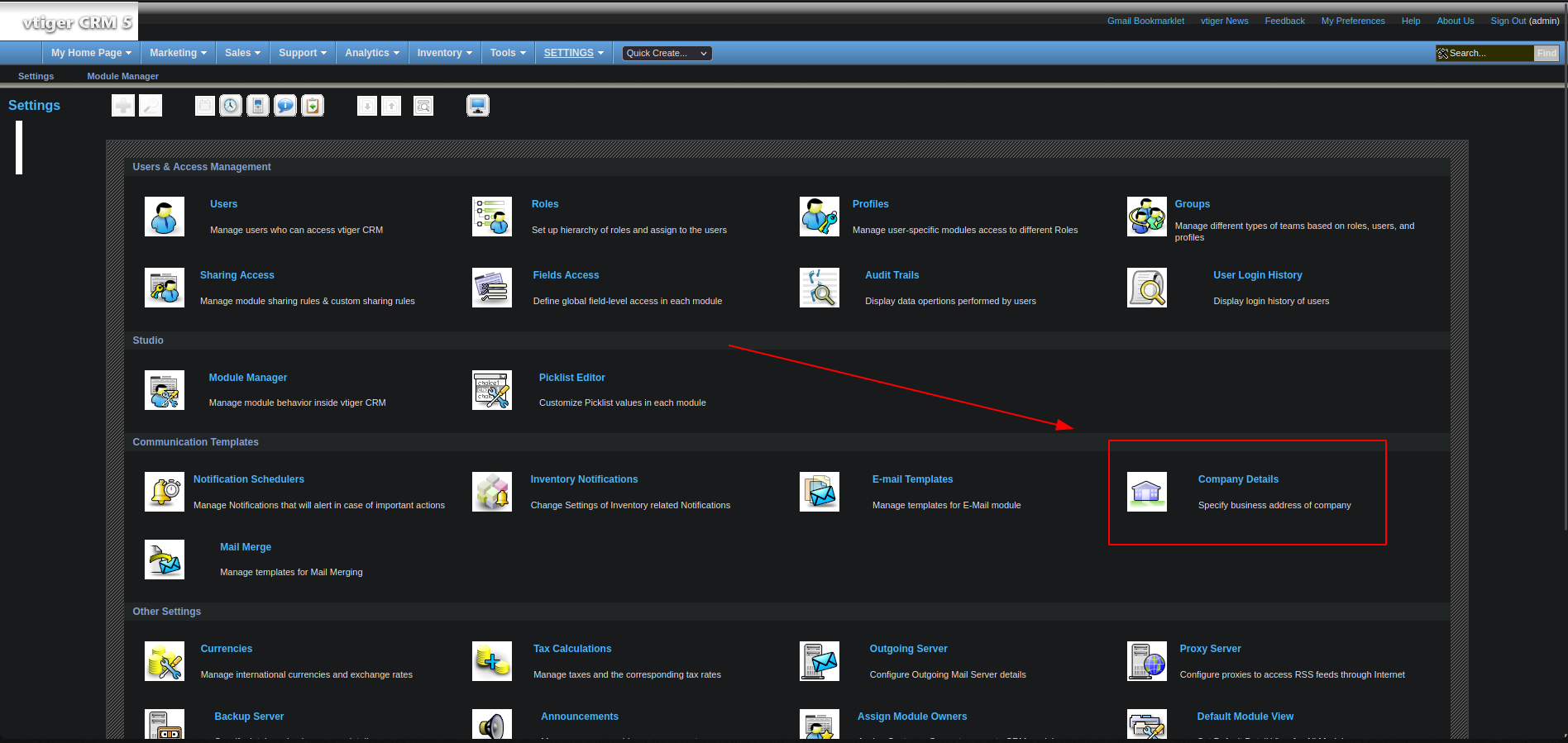This screenshot has width=1568, height=743.
Task: Open the calculator toolbar icon
Action: pyautogui.click(x=258, y=106)
